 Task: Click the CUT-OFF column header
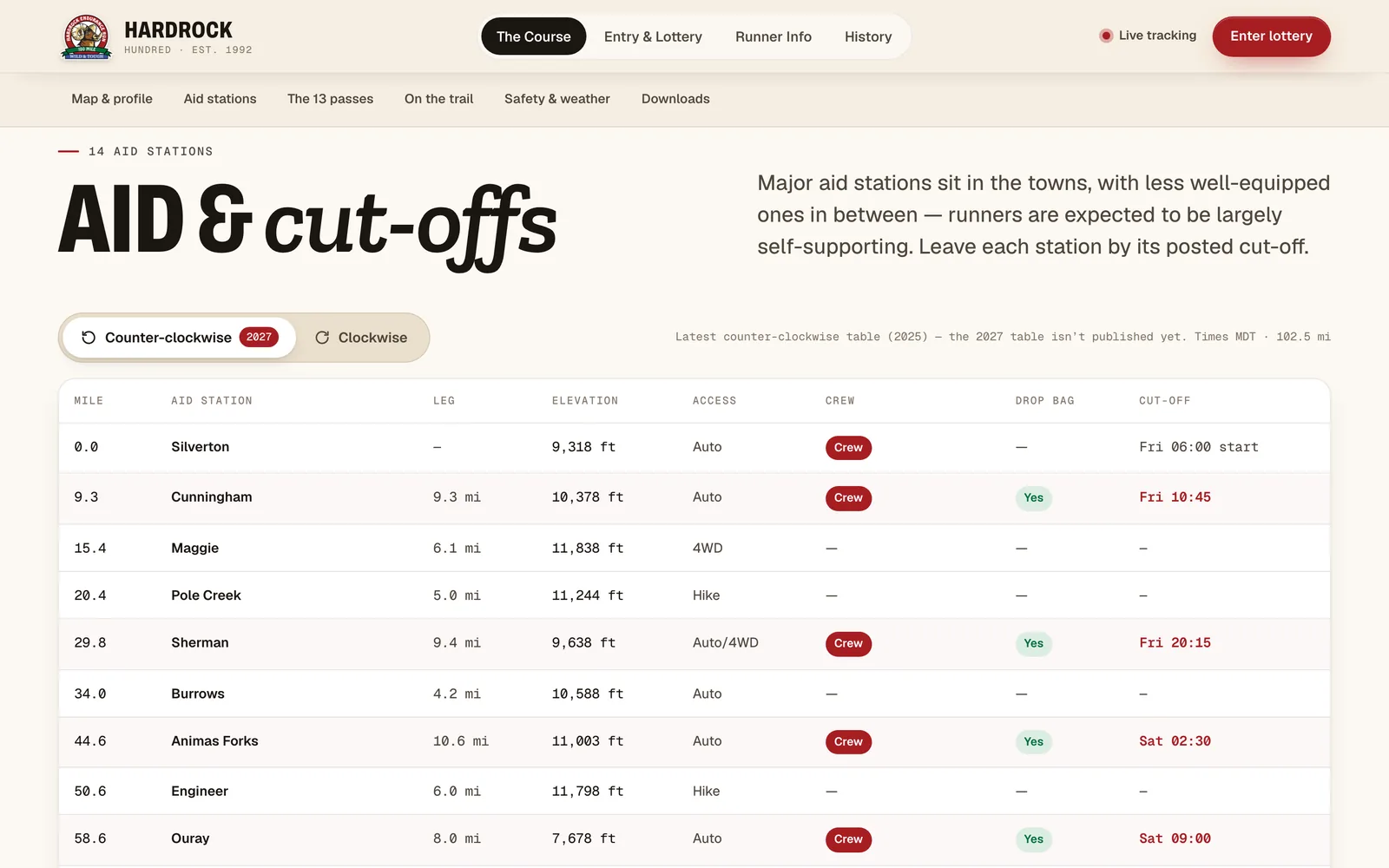1164,401
